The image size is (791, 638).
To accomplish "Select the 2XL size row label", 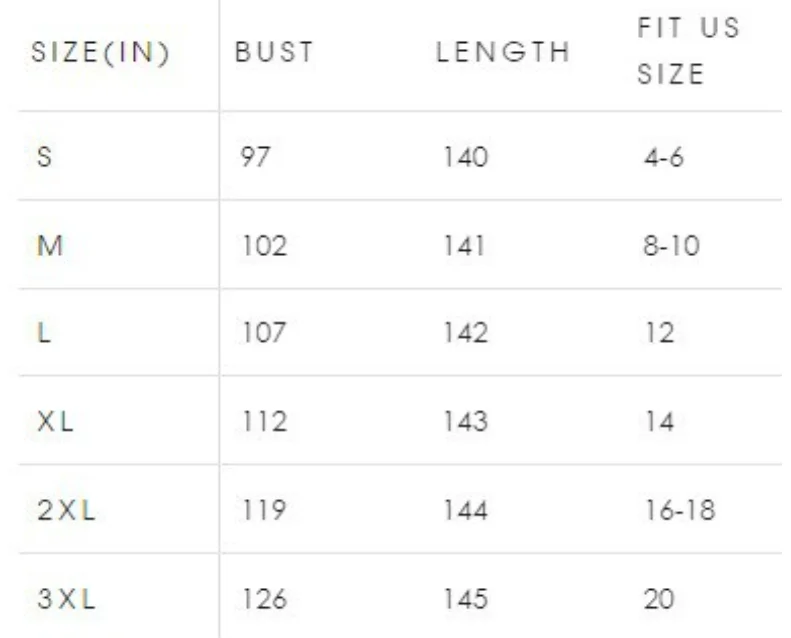I will [66, 510].
